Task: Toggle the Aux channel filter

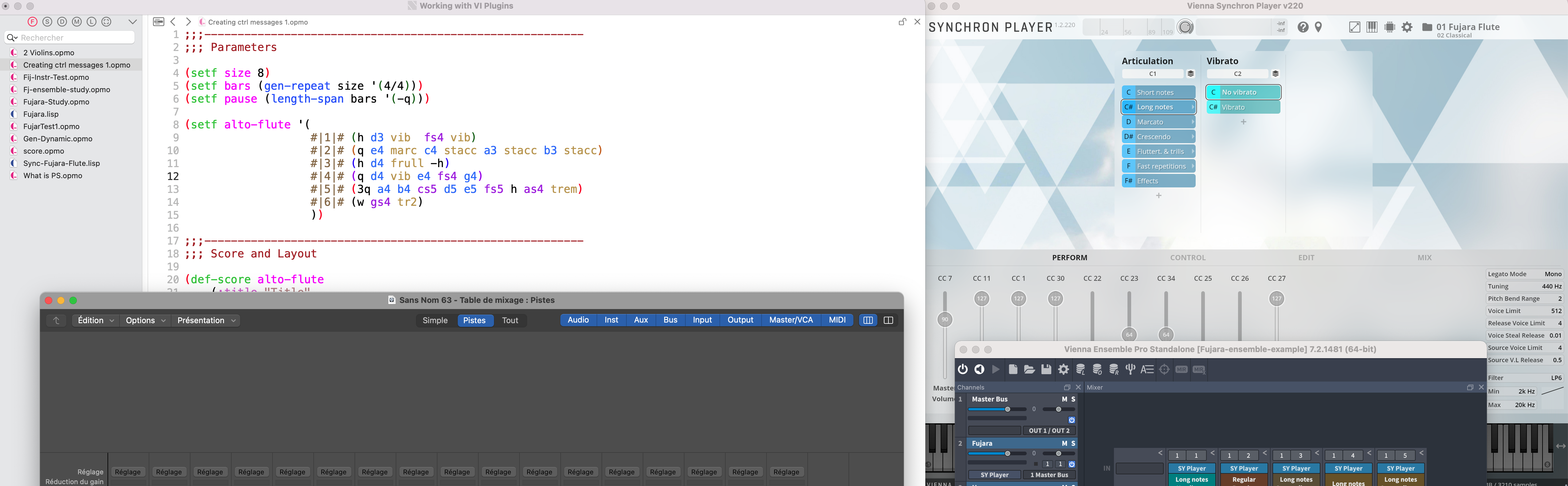Action: (641, 320)
